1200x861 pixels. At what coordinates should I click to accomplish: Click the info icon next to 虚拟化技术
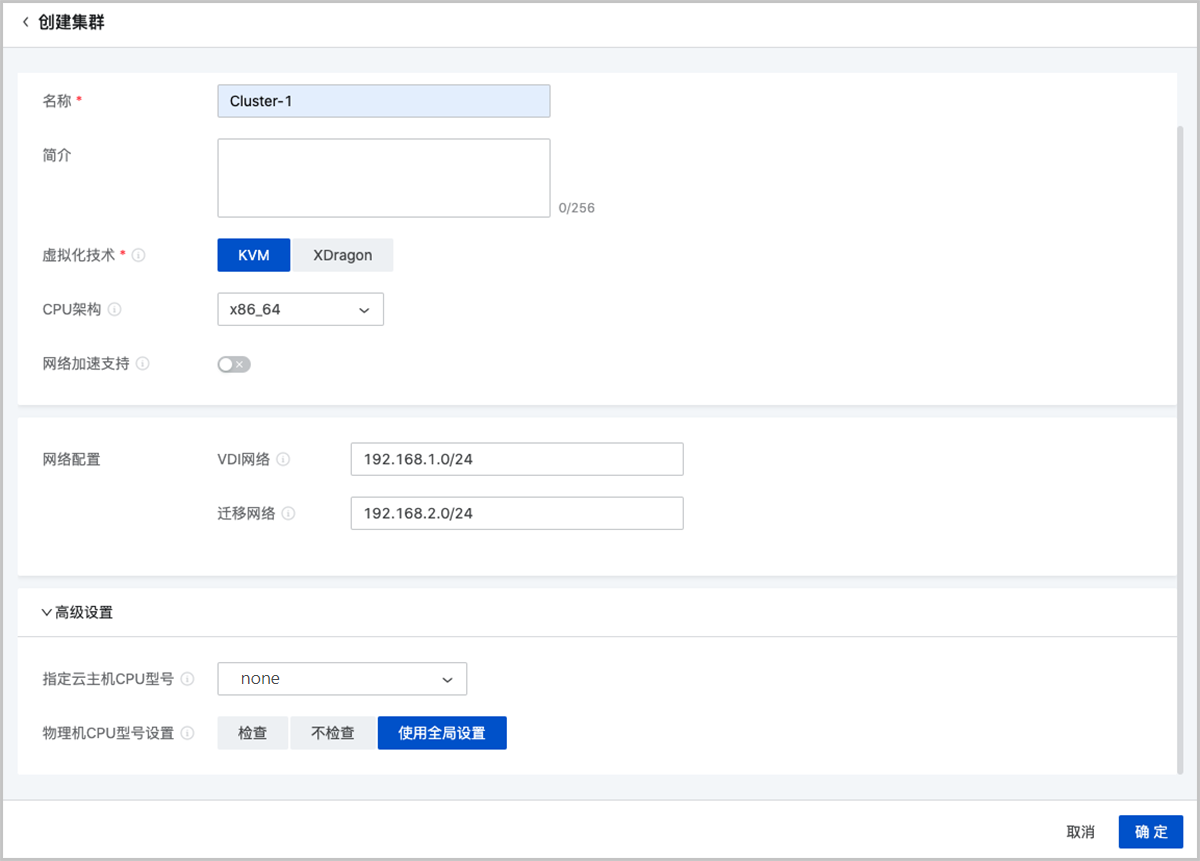point(139,255)
